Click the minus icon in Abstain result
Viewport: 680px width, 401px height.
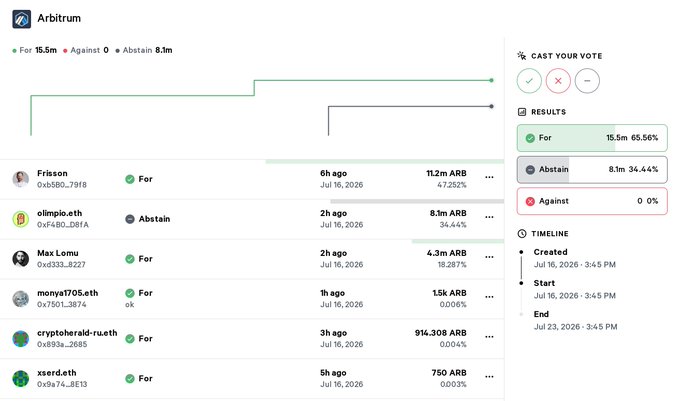pos(530,170)
